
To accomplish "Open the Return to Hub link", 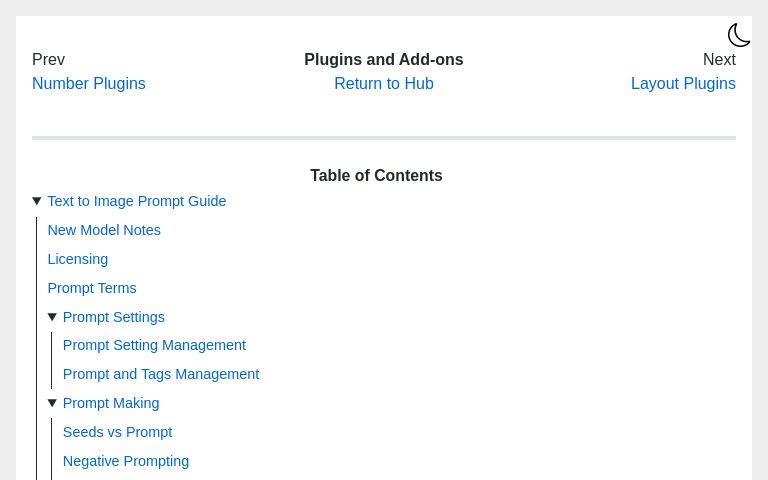I will click(384, 83).
